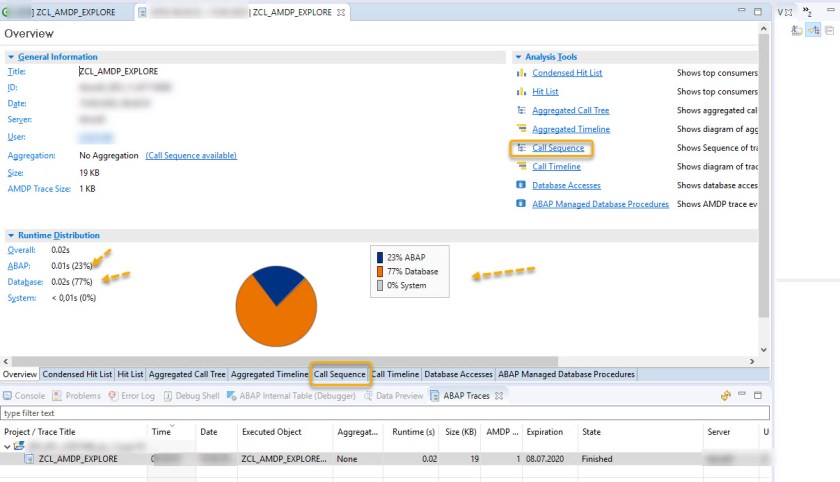
Task: Click the blue ABAP legend swatch
Action: point(380,258)
